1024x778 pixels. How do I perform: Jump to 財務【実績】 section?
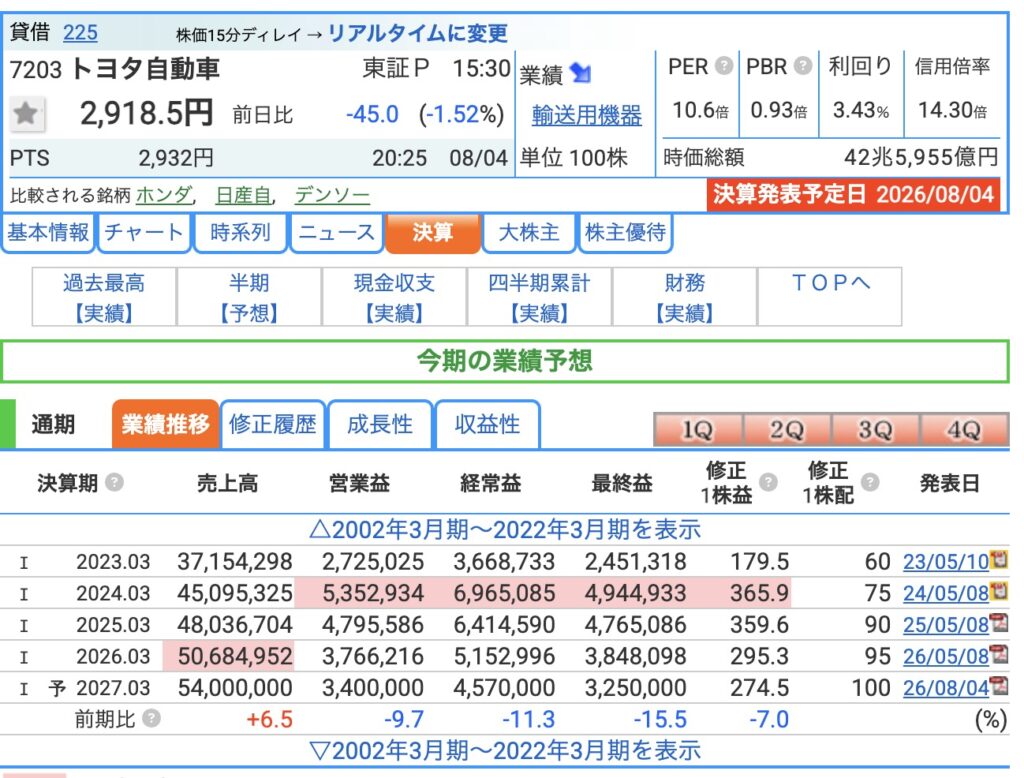coord(684,297)
